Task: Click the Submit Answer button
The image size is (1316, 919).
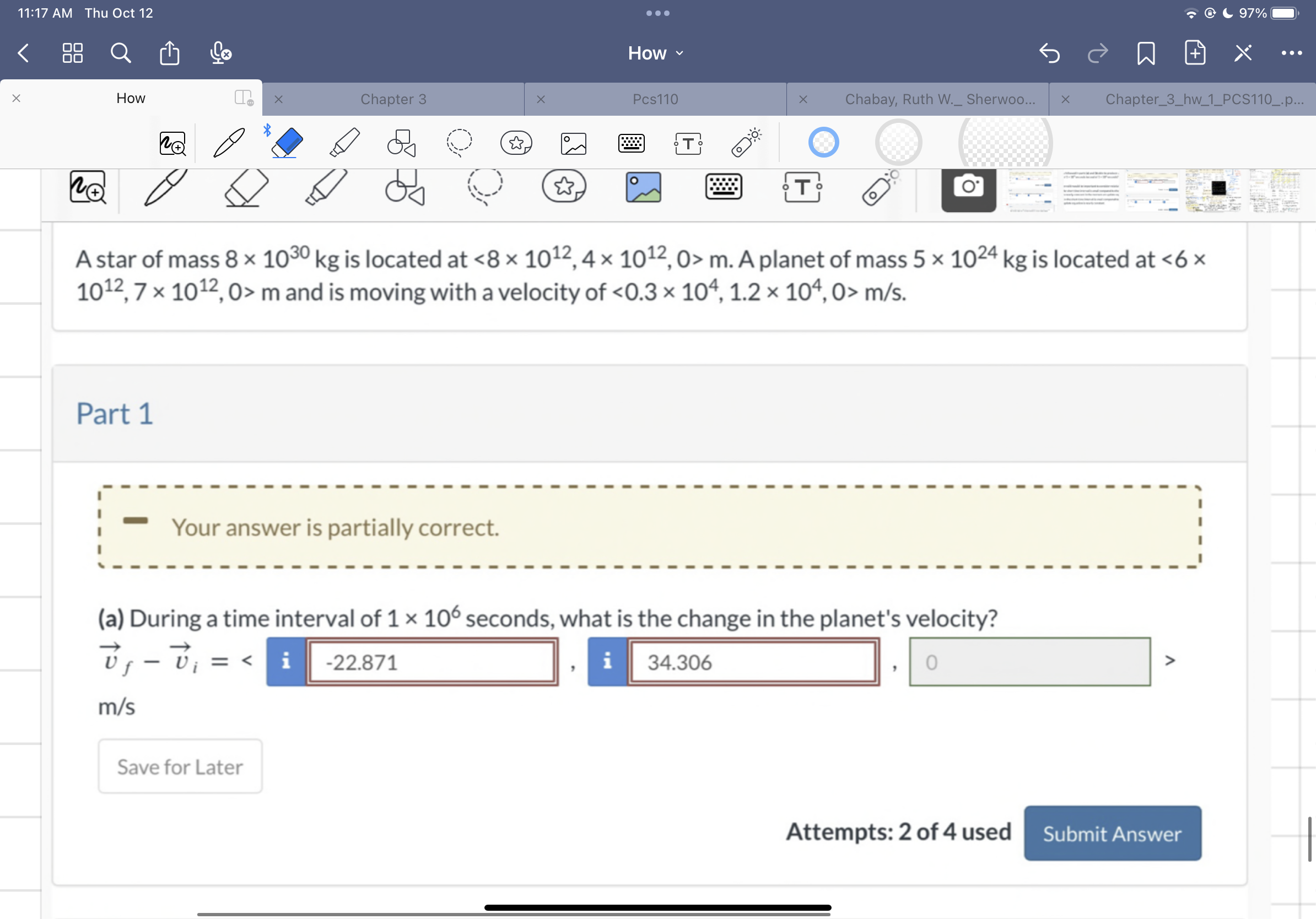Action: coord(1112,834)
